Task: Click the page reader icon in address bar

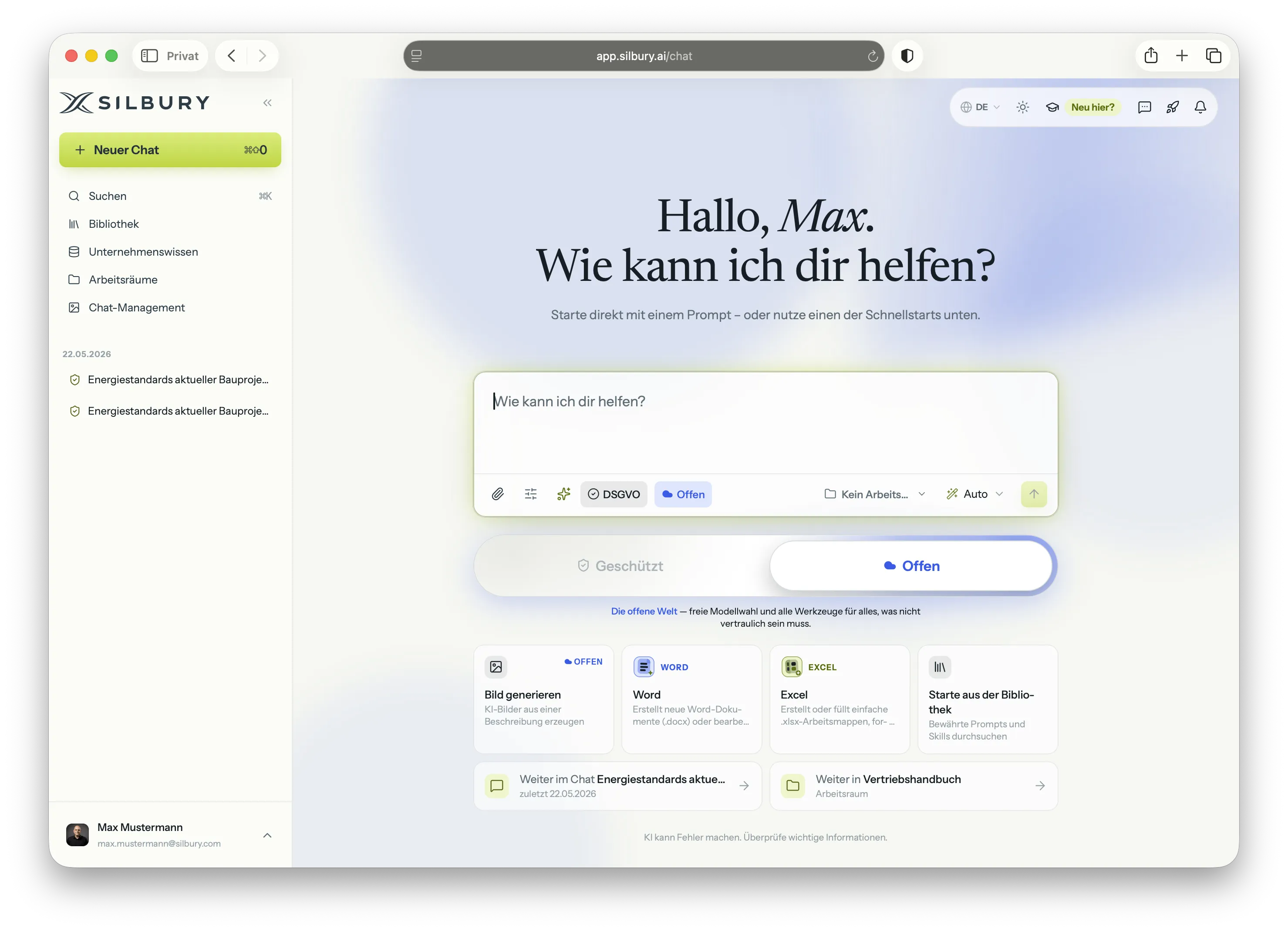Action: (x=416, y=56)
